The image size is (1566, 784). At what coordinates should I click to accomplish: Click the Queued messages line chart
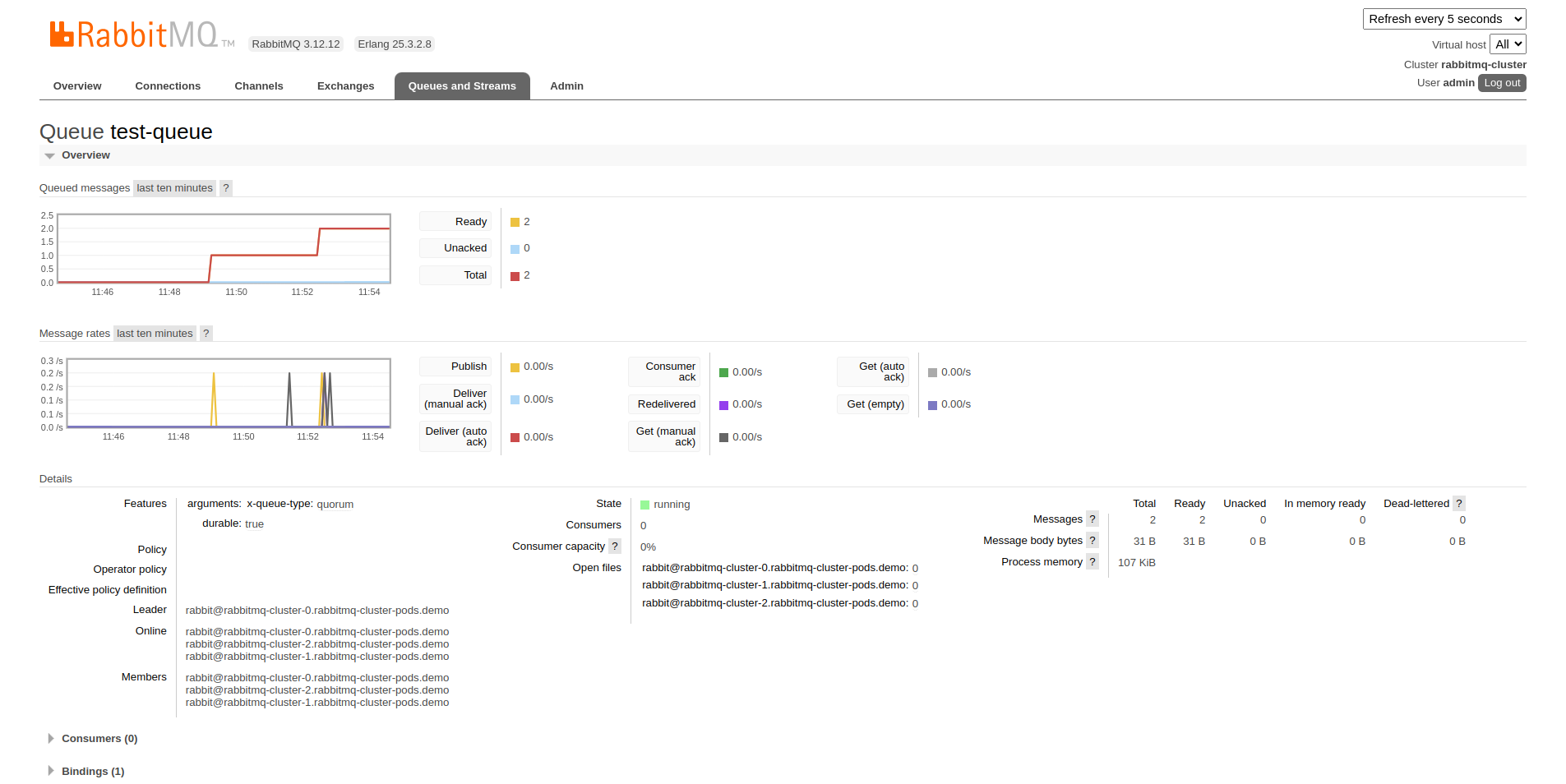tap(224, 249)
